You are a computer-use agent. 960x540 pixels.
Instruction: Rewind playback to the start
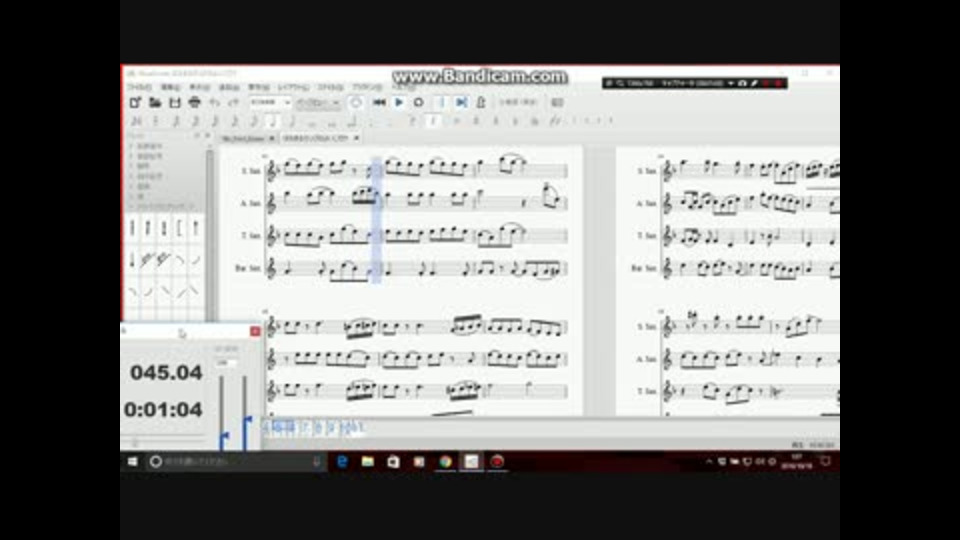379,102
